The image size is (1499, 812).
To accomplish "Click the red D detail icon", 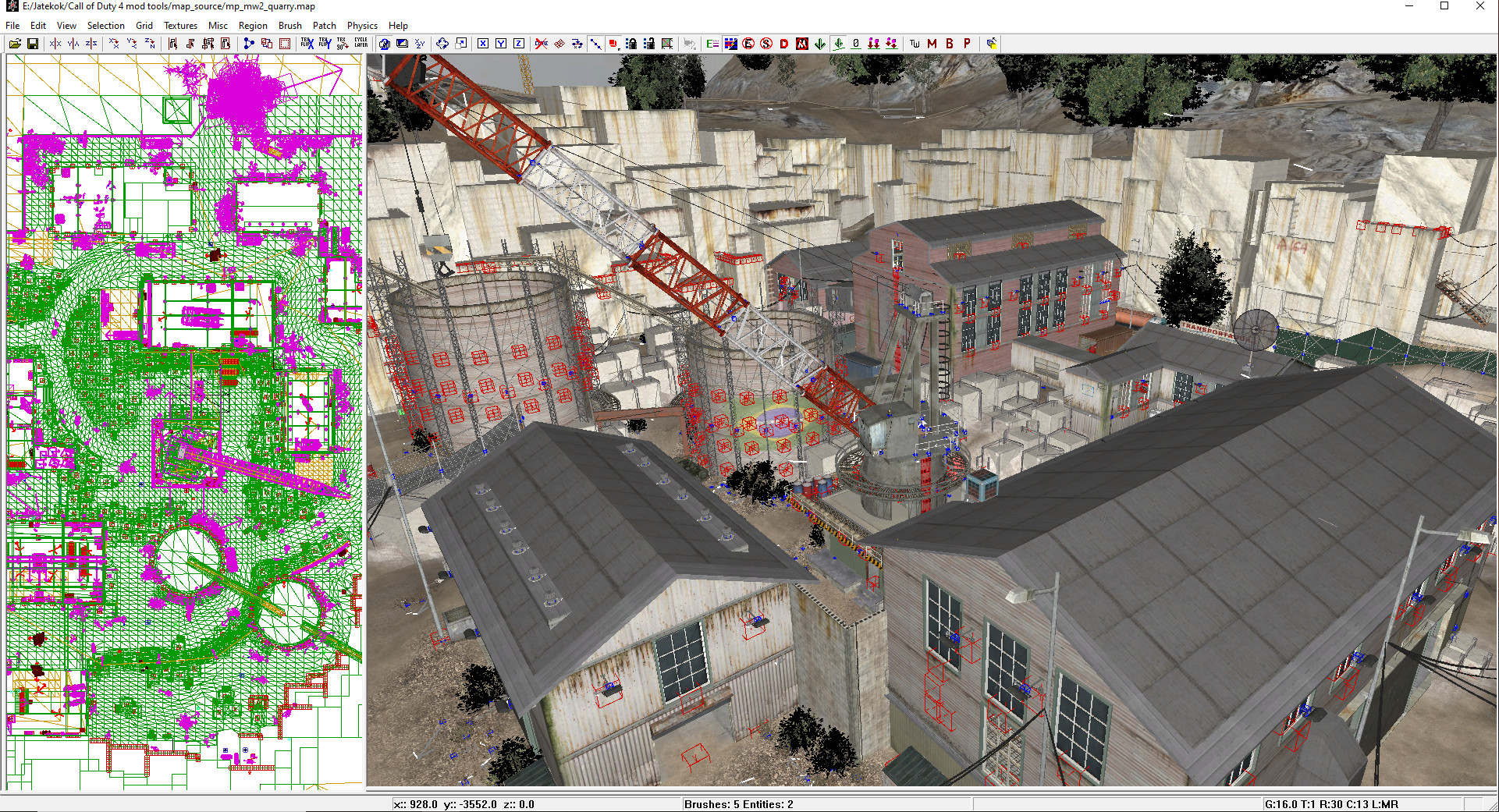I will pos(784,44).
